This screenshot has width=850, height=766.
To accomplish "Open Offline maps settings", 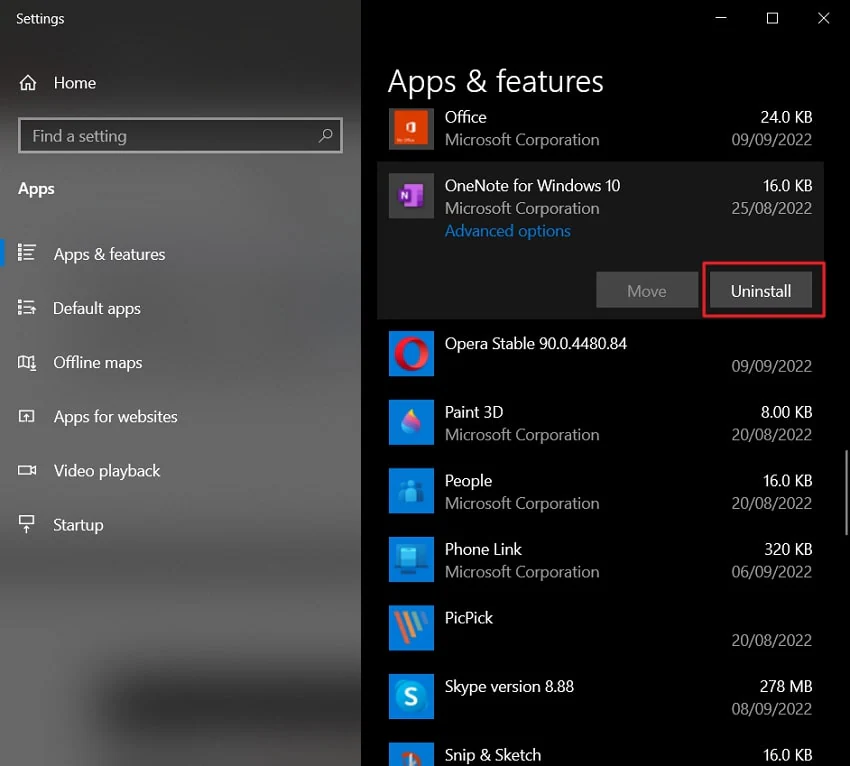I will [x=97, y=363].
